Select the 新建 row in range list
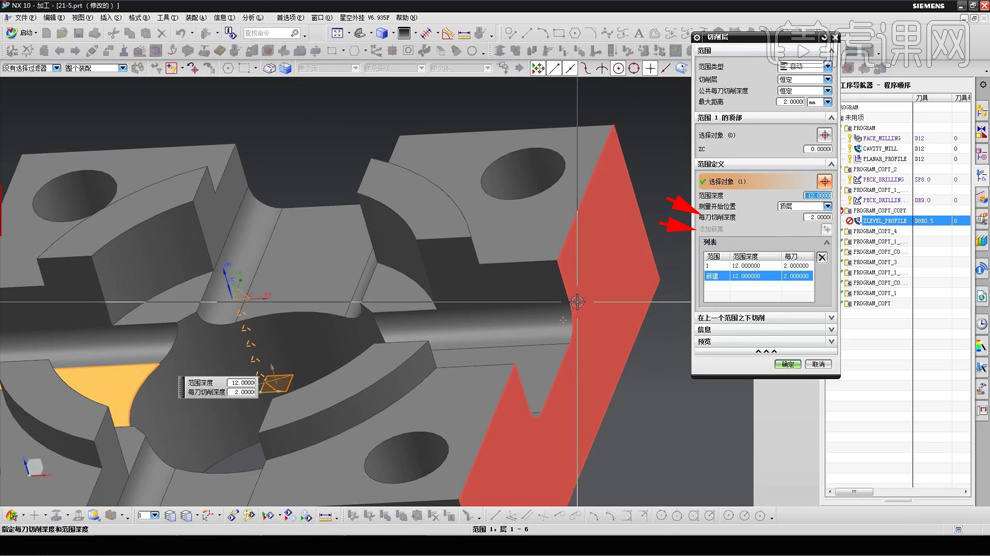The width and height of the screenshot is (990, 556). (x=758, y=276)
